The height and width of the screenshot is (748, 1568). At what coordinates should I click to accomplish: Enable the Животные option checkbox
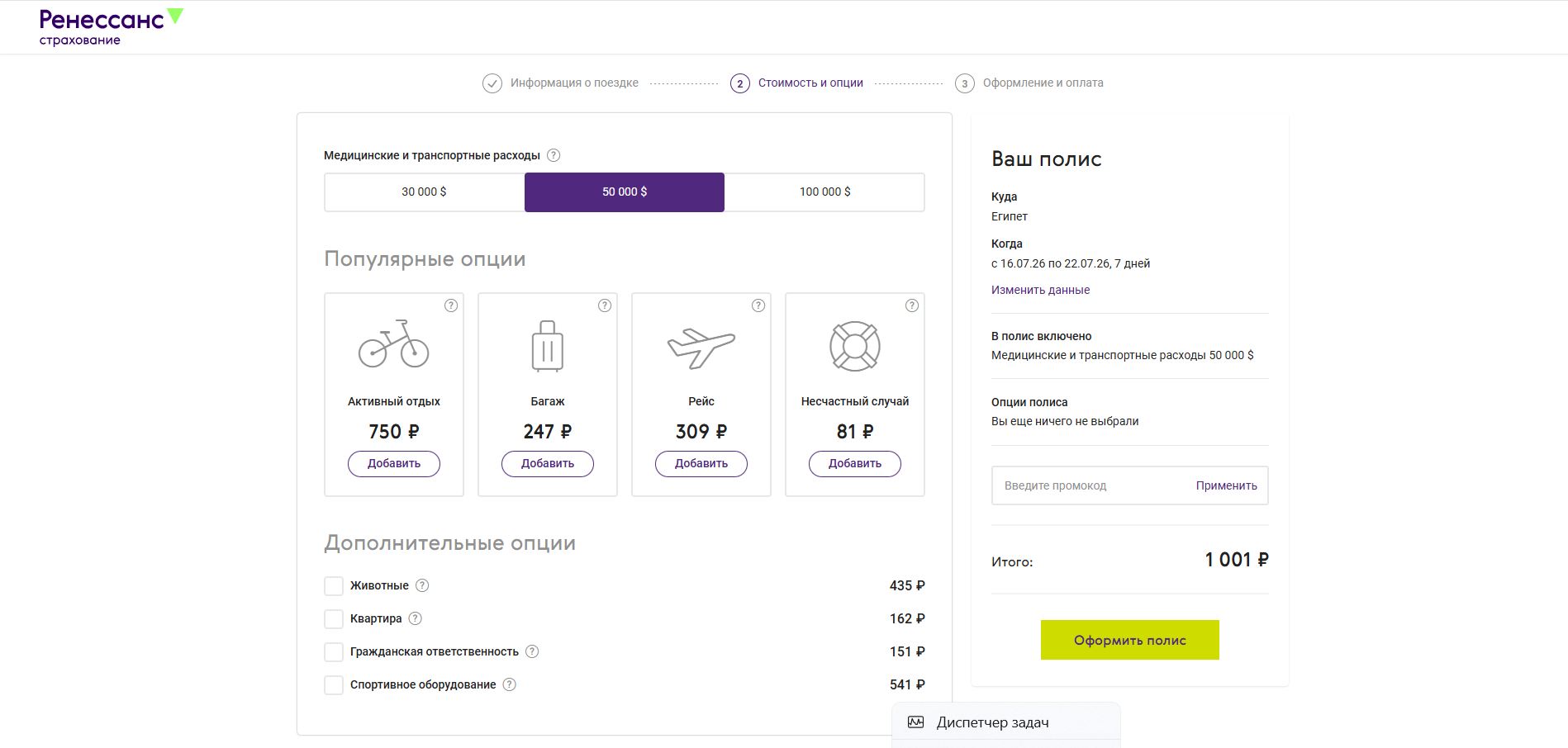coord(334,586)
